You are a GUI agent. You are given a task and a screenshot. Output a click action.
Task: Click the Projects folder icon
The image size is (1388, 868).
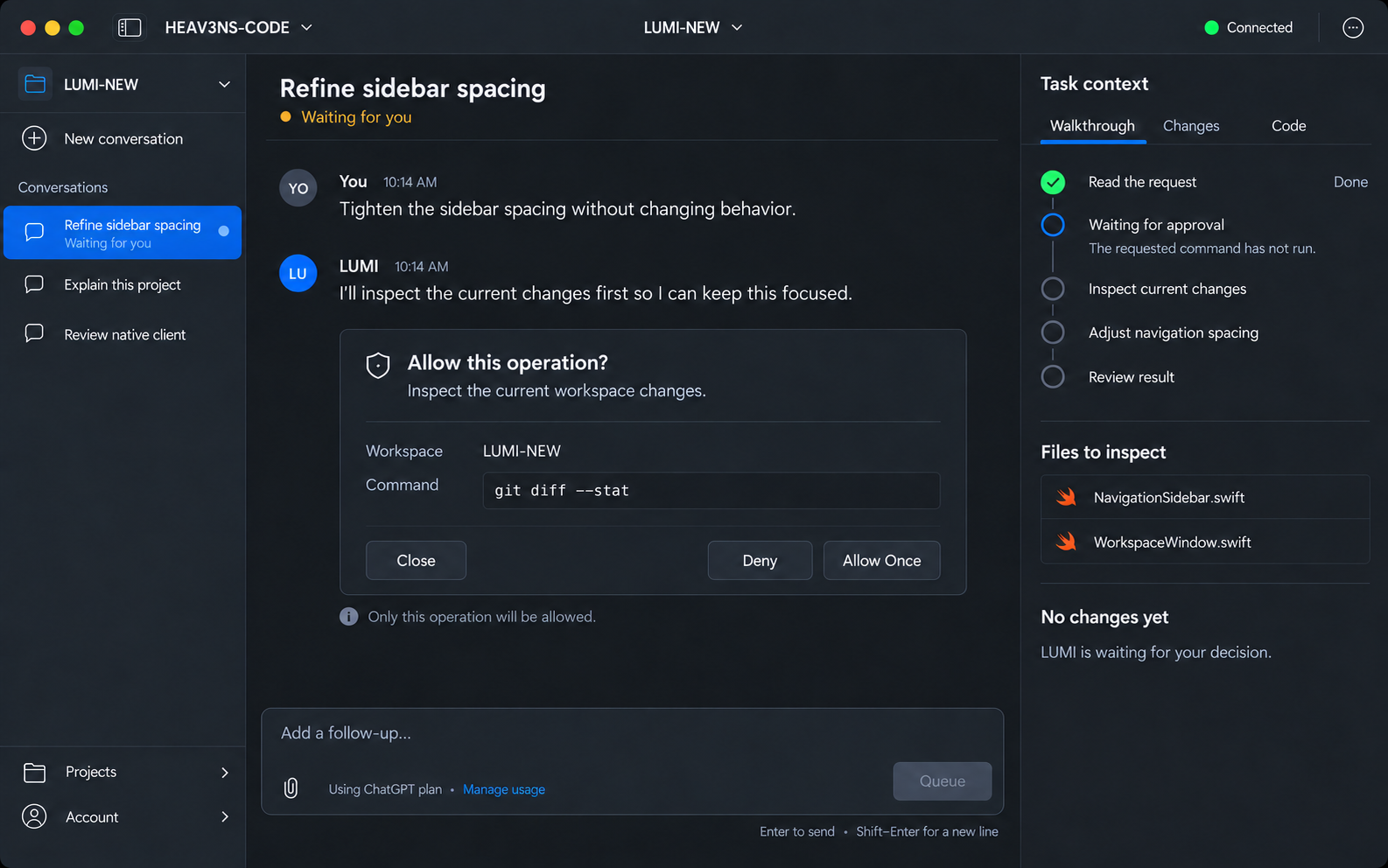point(34,772)
